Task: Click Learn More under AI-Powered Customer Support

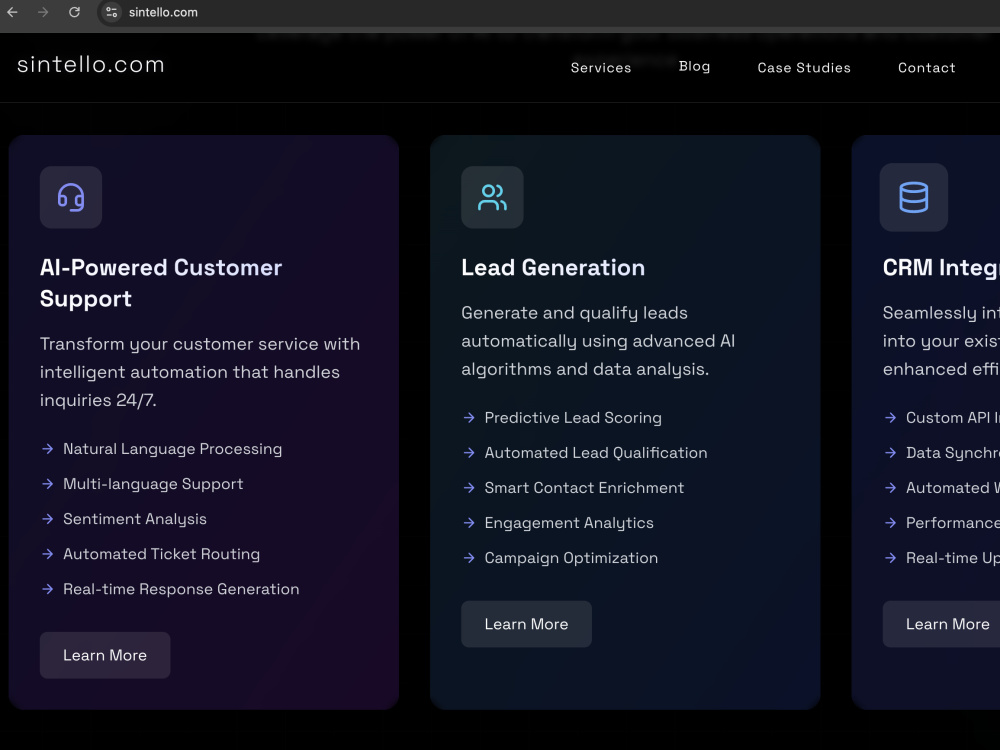Action: [105, 655]
